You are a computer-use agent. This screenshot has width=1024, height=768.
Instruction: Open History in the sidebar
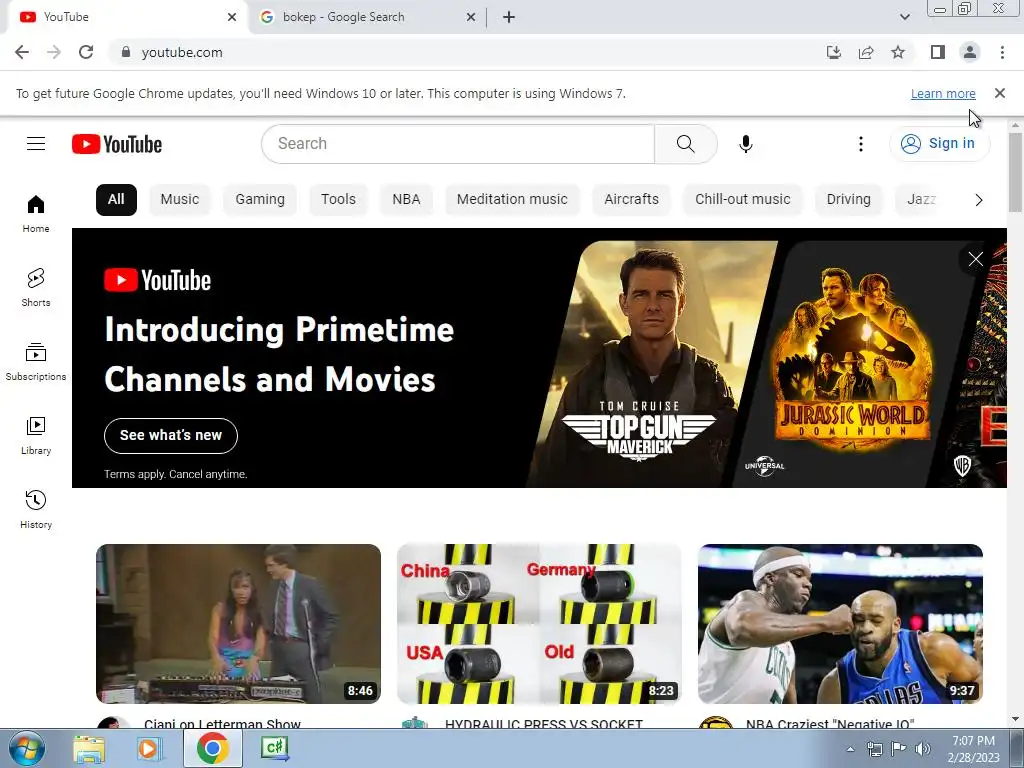36,509
